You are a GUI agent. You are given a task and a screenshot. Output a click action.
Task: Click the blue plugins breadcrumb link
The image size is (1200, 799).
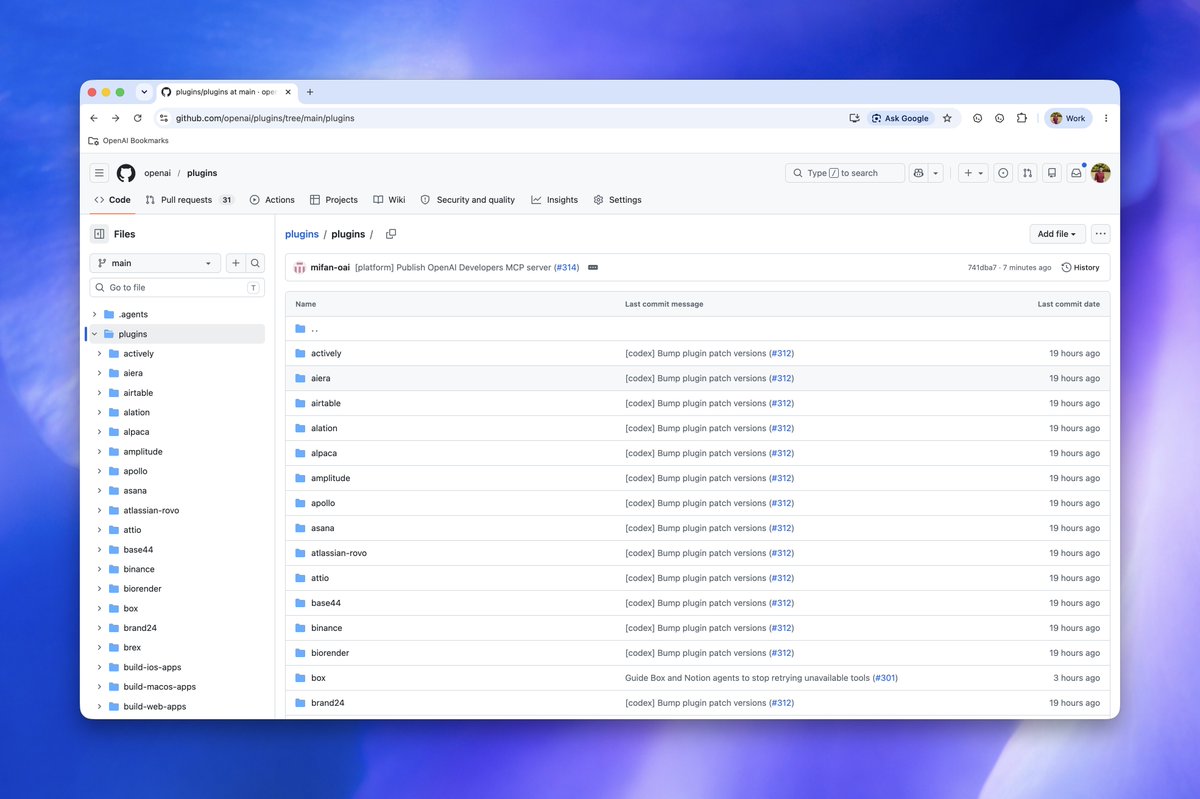302,234
